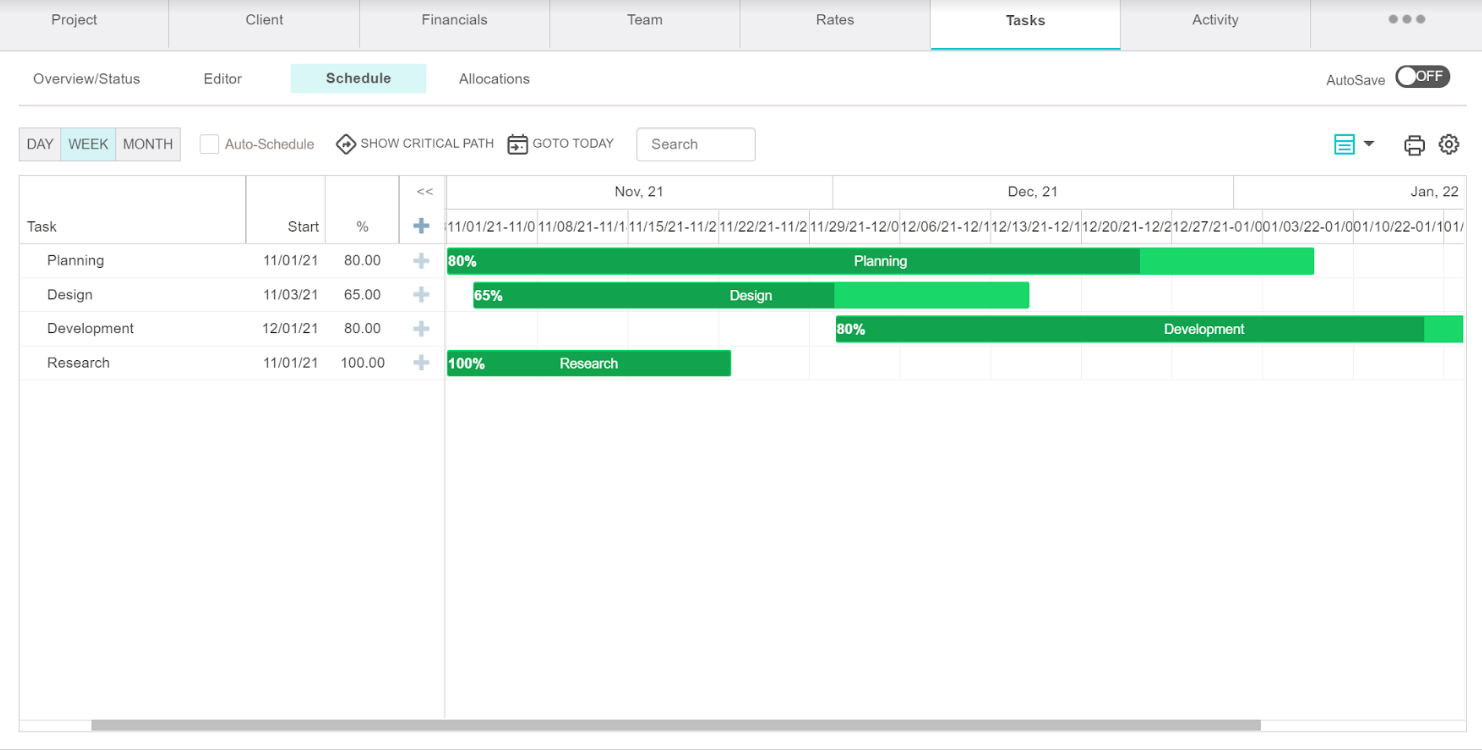Click the Show Critical Path diamond icon
The width and height of the screenshot is (1482, 750).
(346, 144)
